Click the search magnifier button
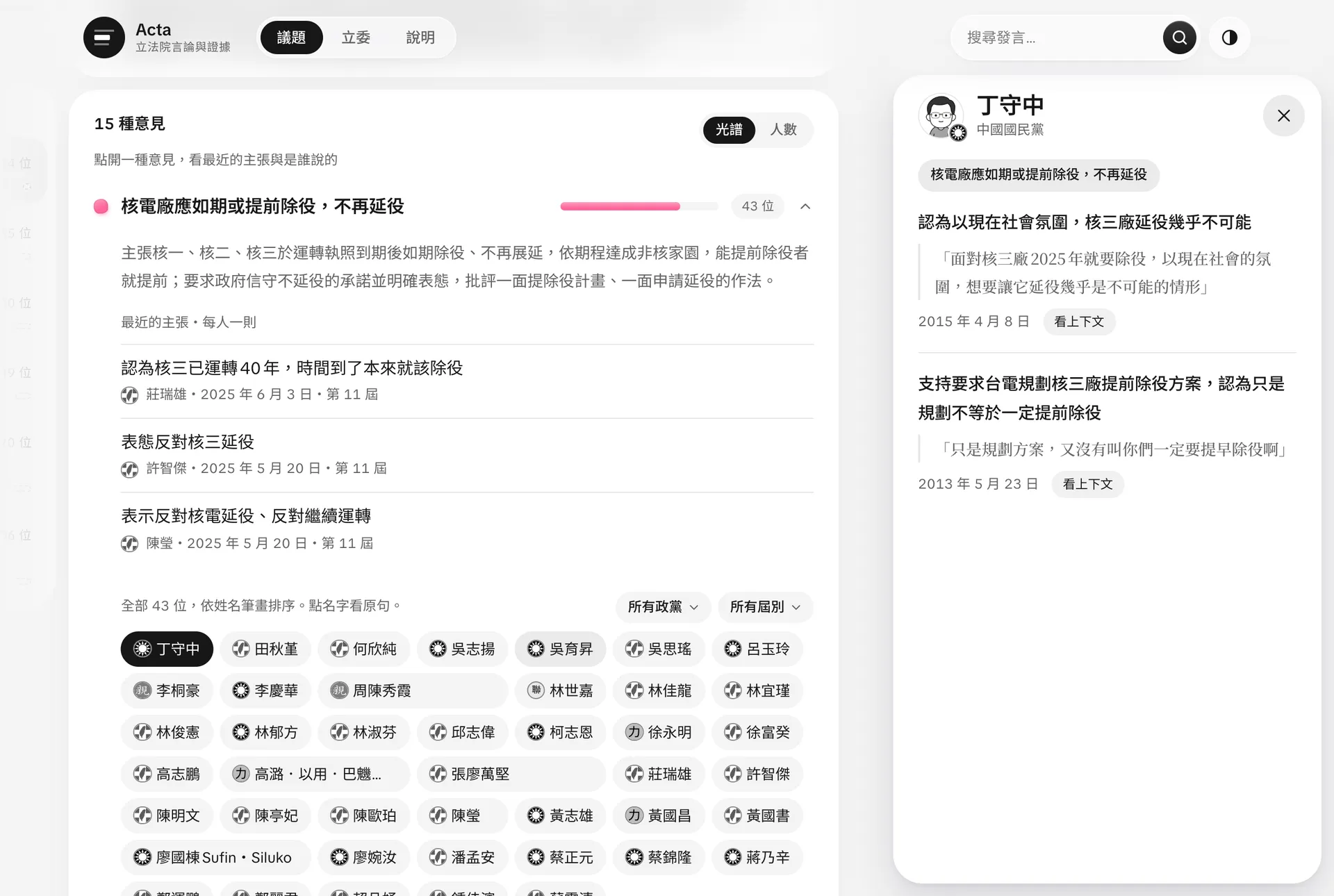Image resolution: width=1334 pixels, height=896 pixels. click(1179, 38)
